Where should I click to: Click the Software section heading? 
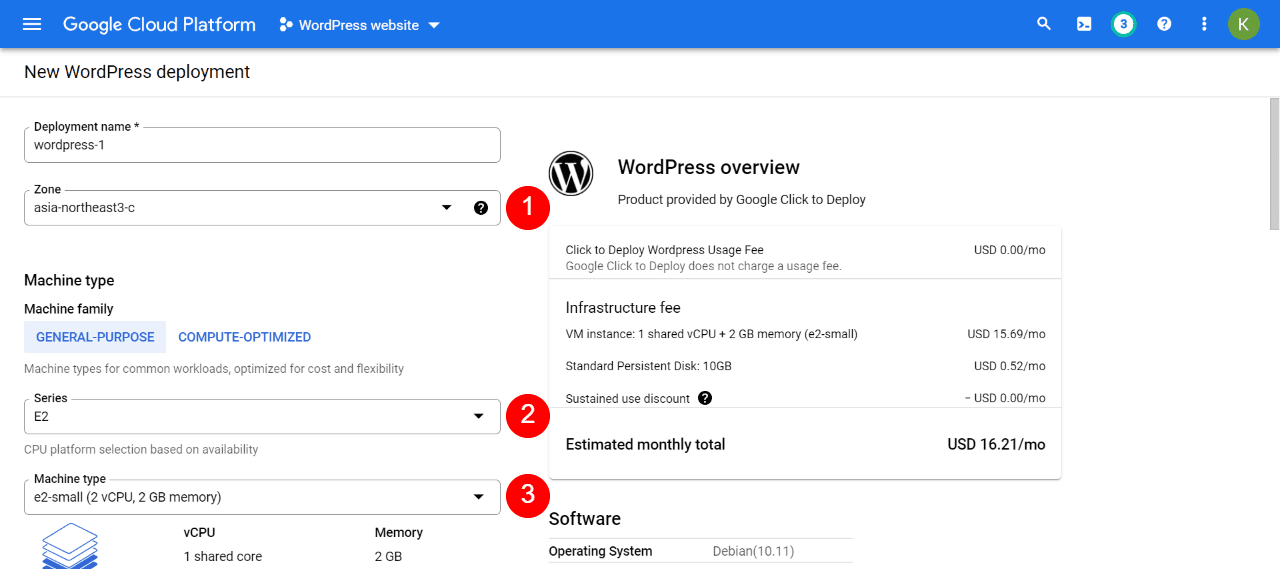tap(585, 518)
